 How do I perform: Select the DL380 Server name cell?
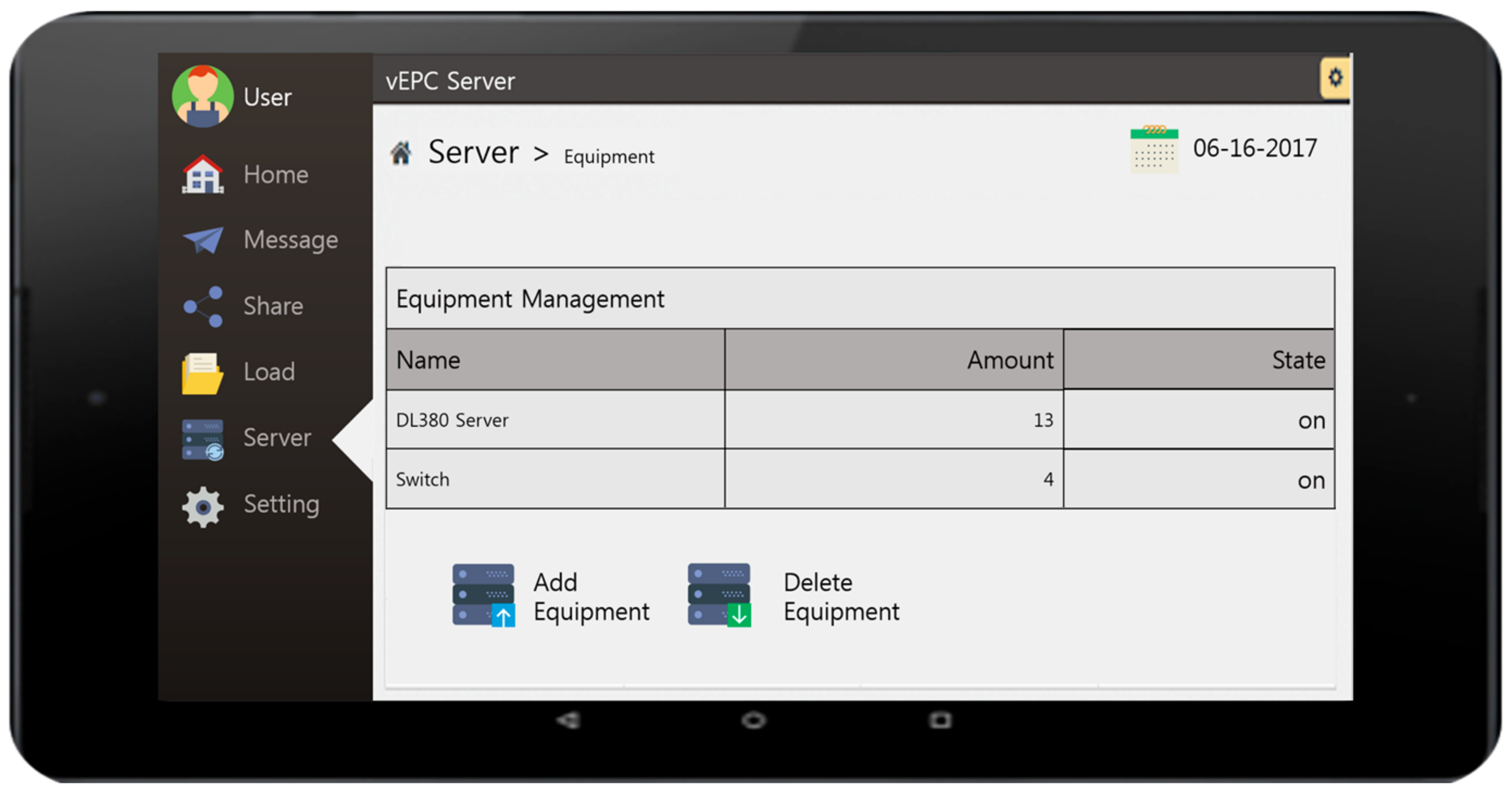(x=555, y=420)
